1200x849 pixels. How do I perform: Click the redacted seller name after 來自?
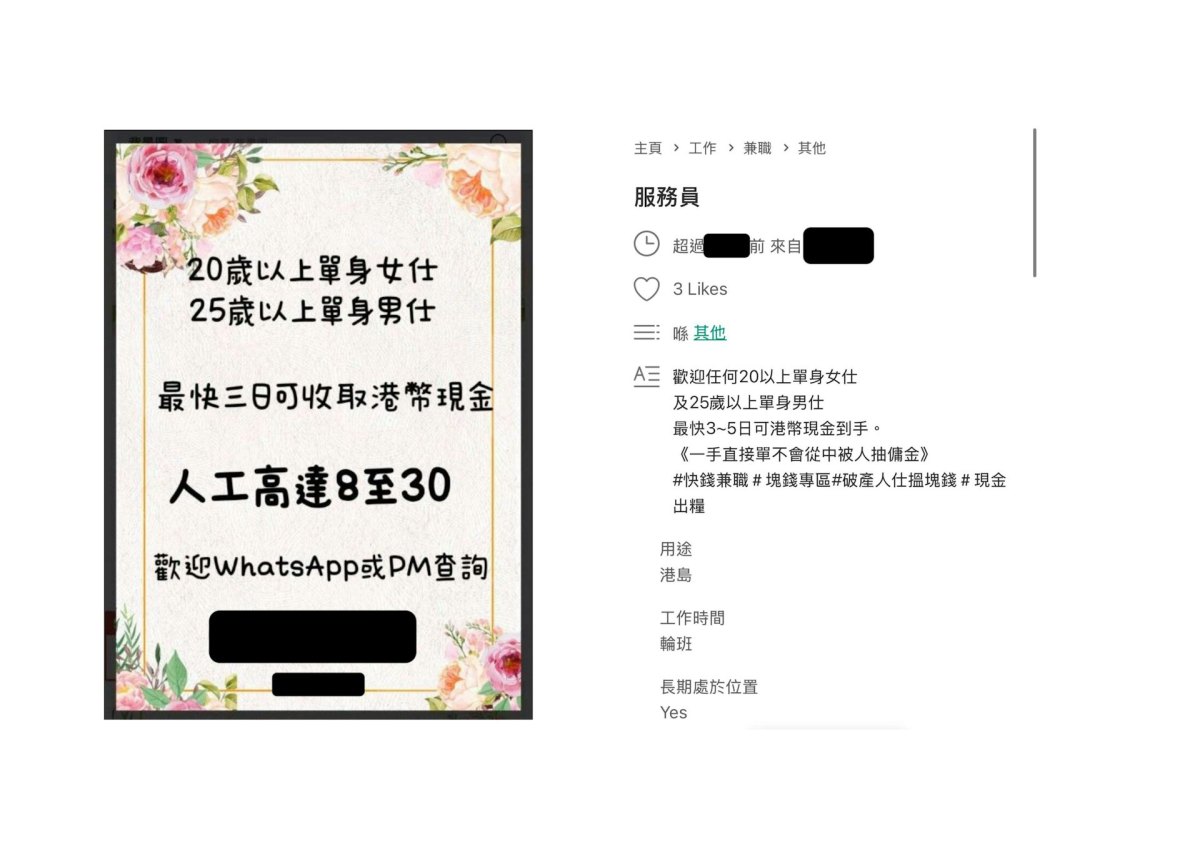click(x=838, y=246)
